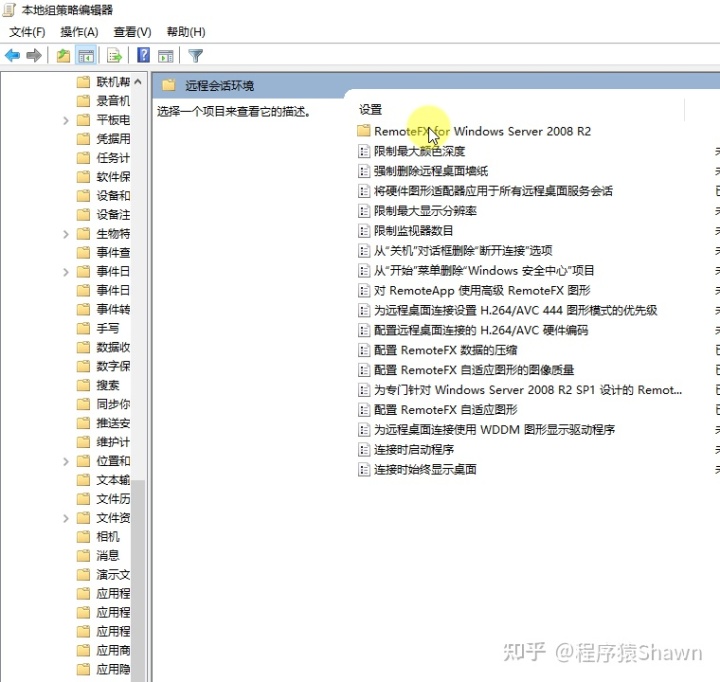Select the 文本输 tree folder
The image size is (720, 682).
point(103,480)
